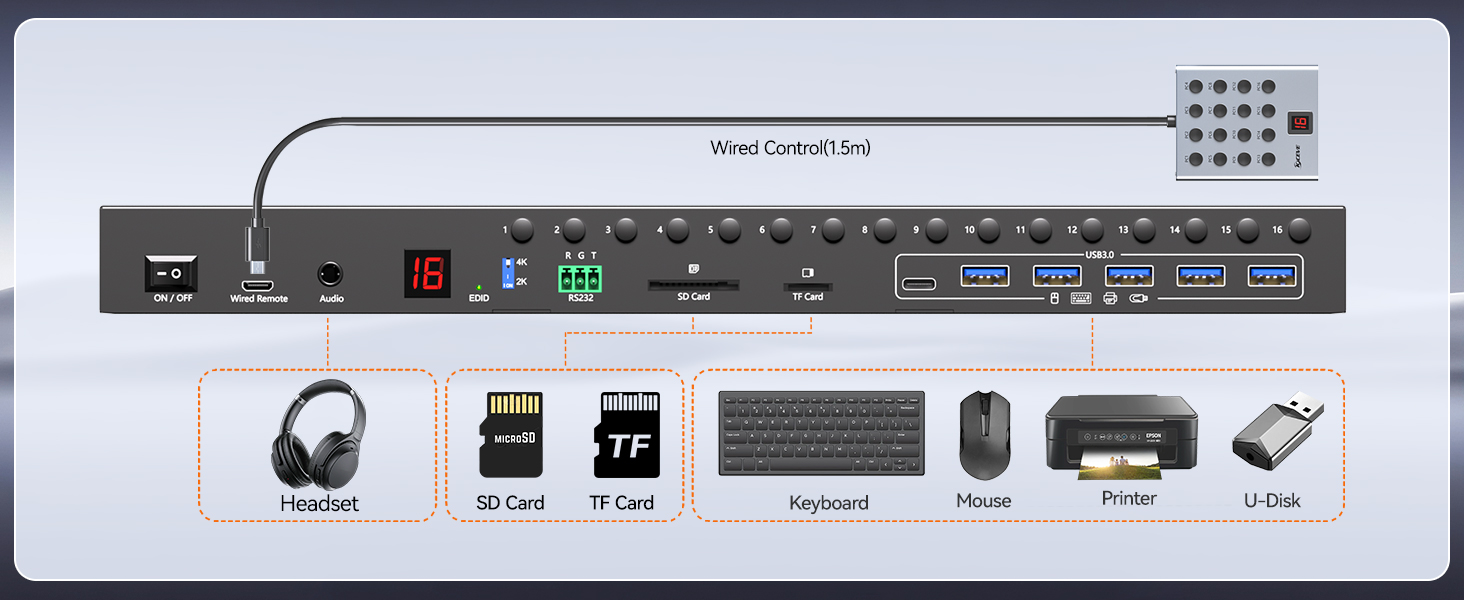Viewport: 1464px width, 600px height.
Task: Select input button 3
Action: pyautogui.click(x=626, y=230)
